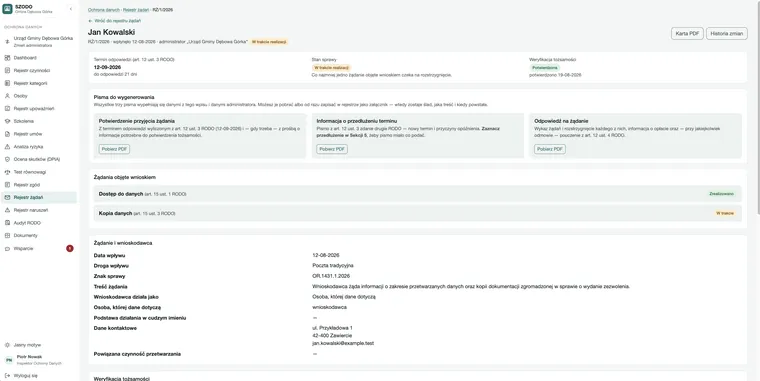Click the Dashboard icon in sidebar
The height and width of the screenshot is (381, 760).
[x=7, y=58]
